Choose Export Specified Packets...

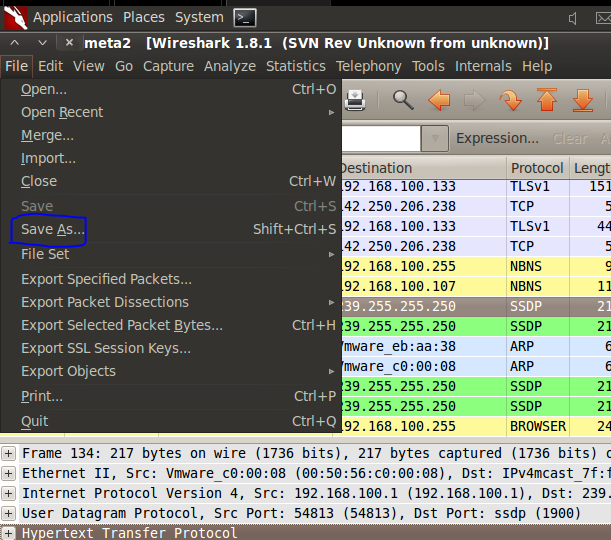(171, 279)
